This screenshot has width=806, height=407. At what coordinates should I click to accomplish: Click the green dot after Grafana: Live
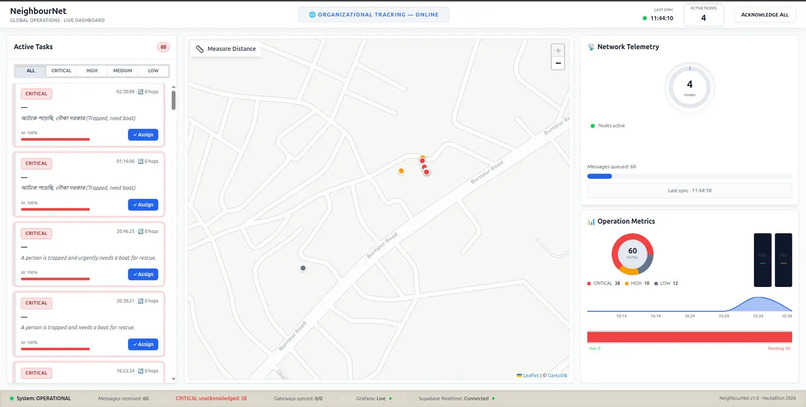(x=390, y=398)
